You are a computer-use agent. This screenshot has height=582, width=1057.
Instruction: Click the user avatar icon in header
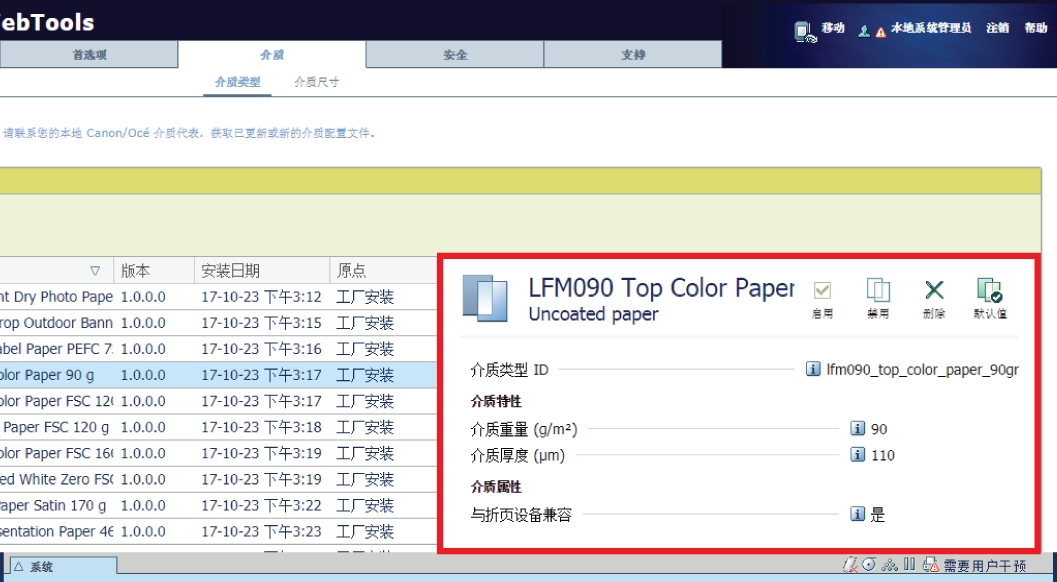[864, 31]
